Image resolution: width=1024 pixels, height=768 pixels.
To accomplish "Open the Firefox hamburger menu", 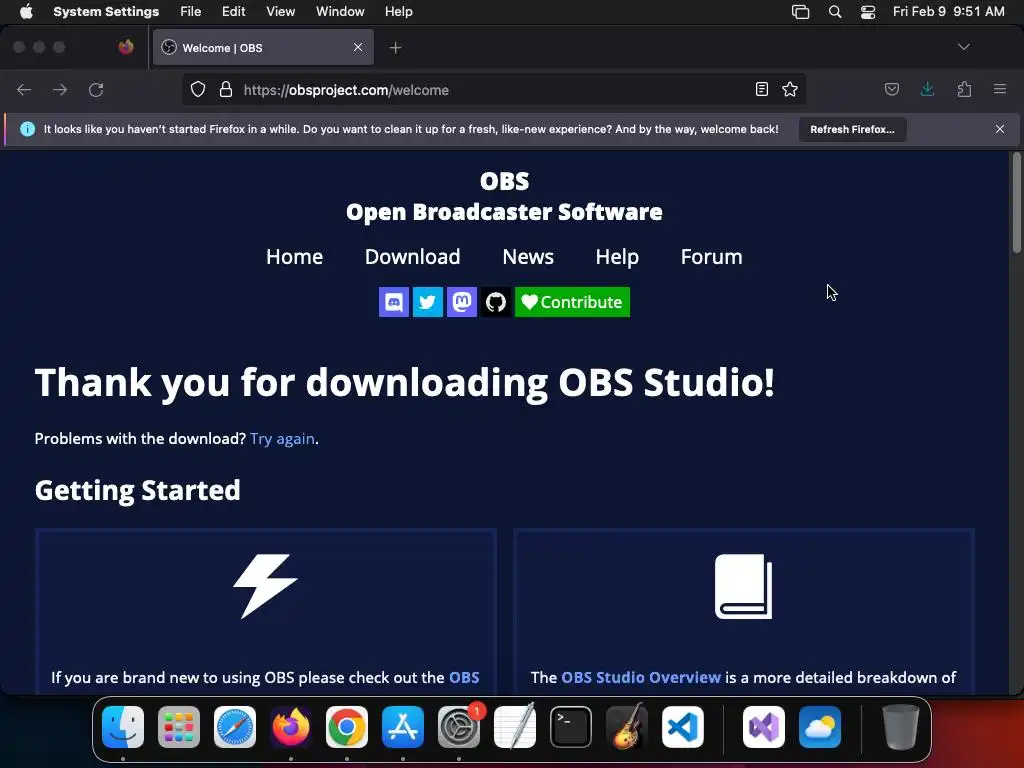I will pyautogui.click(x=1000, y=89).
